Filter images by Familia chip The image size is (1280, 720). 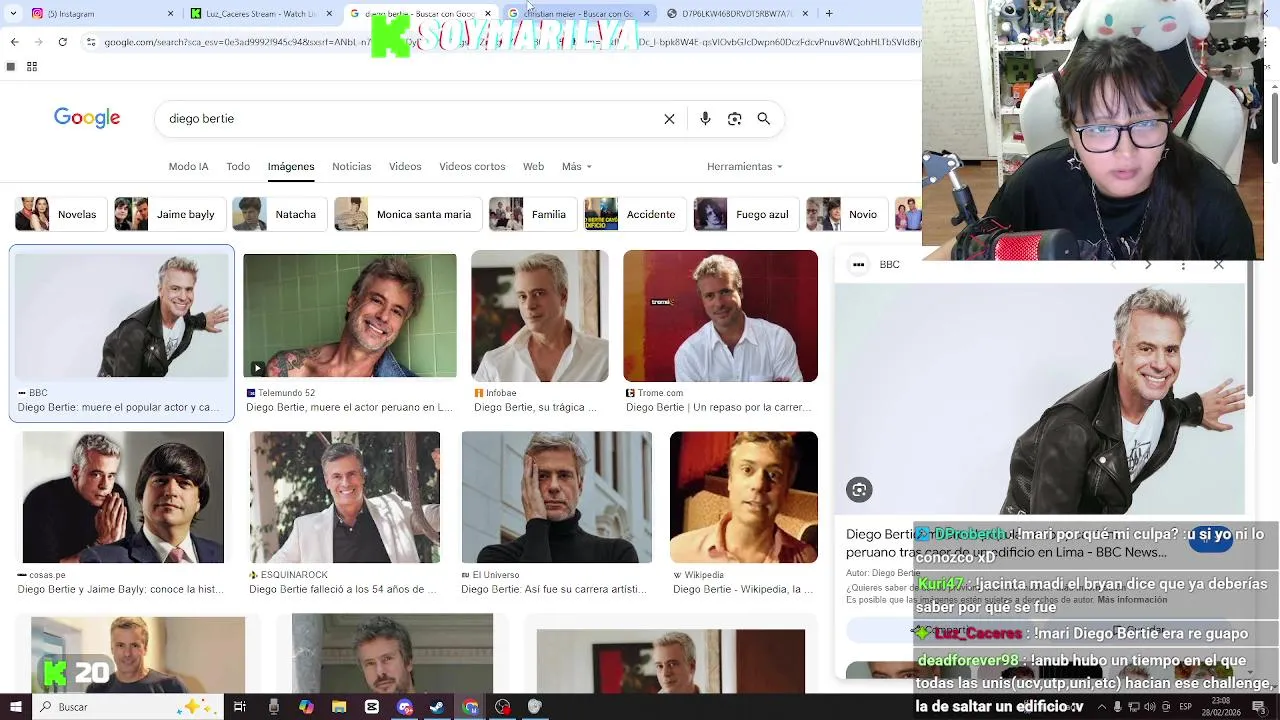pos(531,214)
